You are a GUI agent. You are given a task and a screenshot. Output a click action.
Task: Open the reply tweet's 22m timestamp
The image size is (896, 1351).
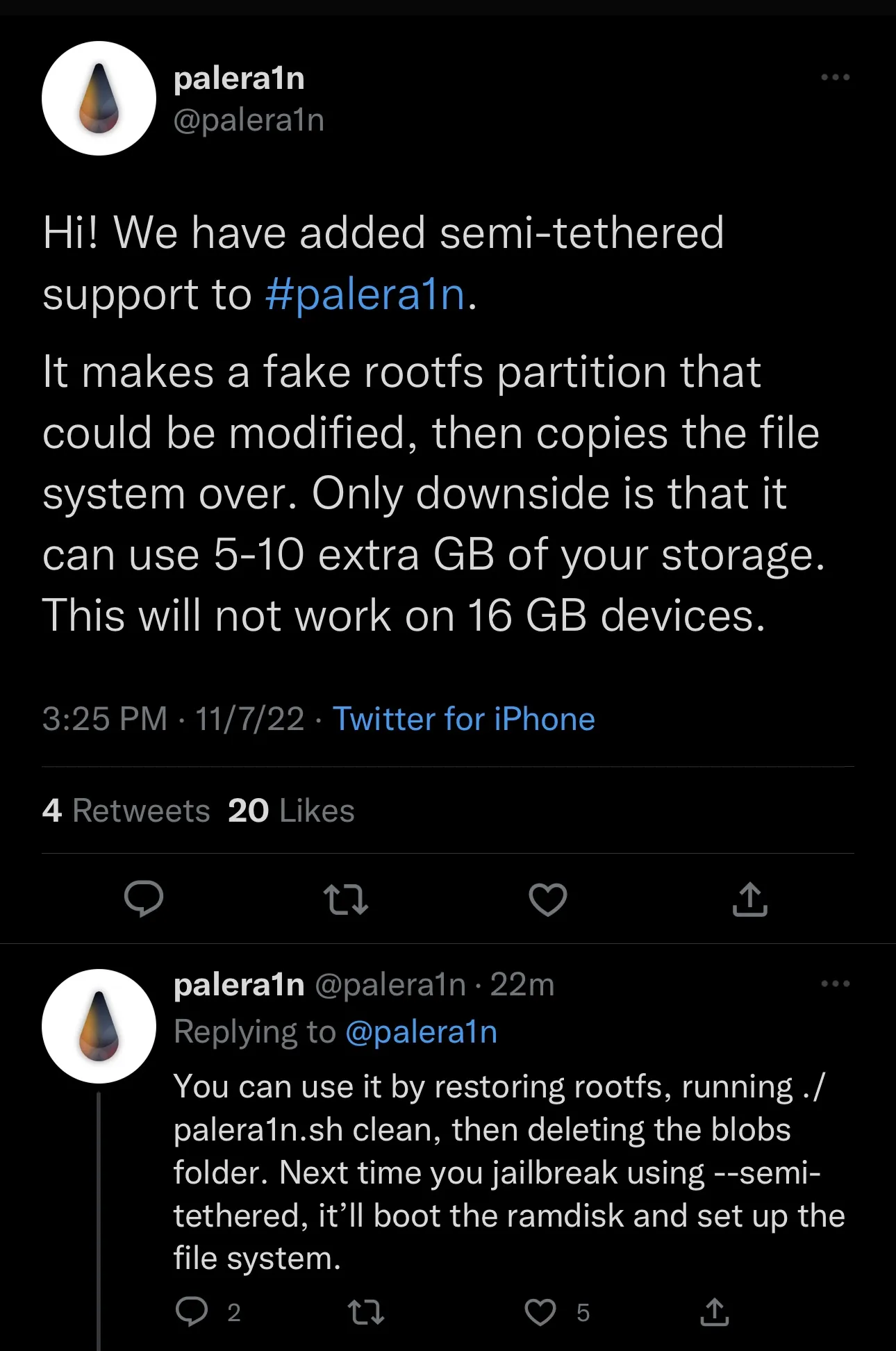[x=522, y=984]
